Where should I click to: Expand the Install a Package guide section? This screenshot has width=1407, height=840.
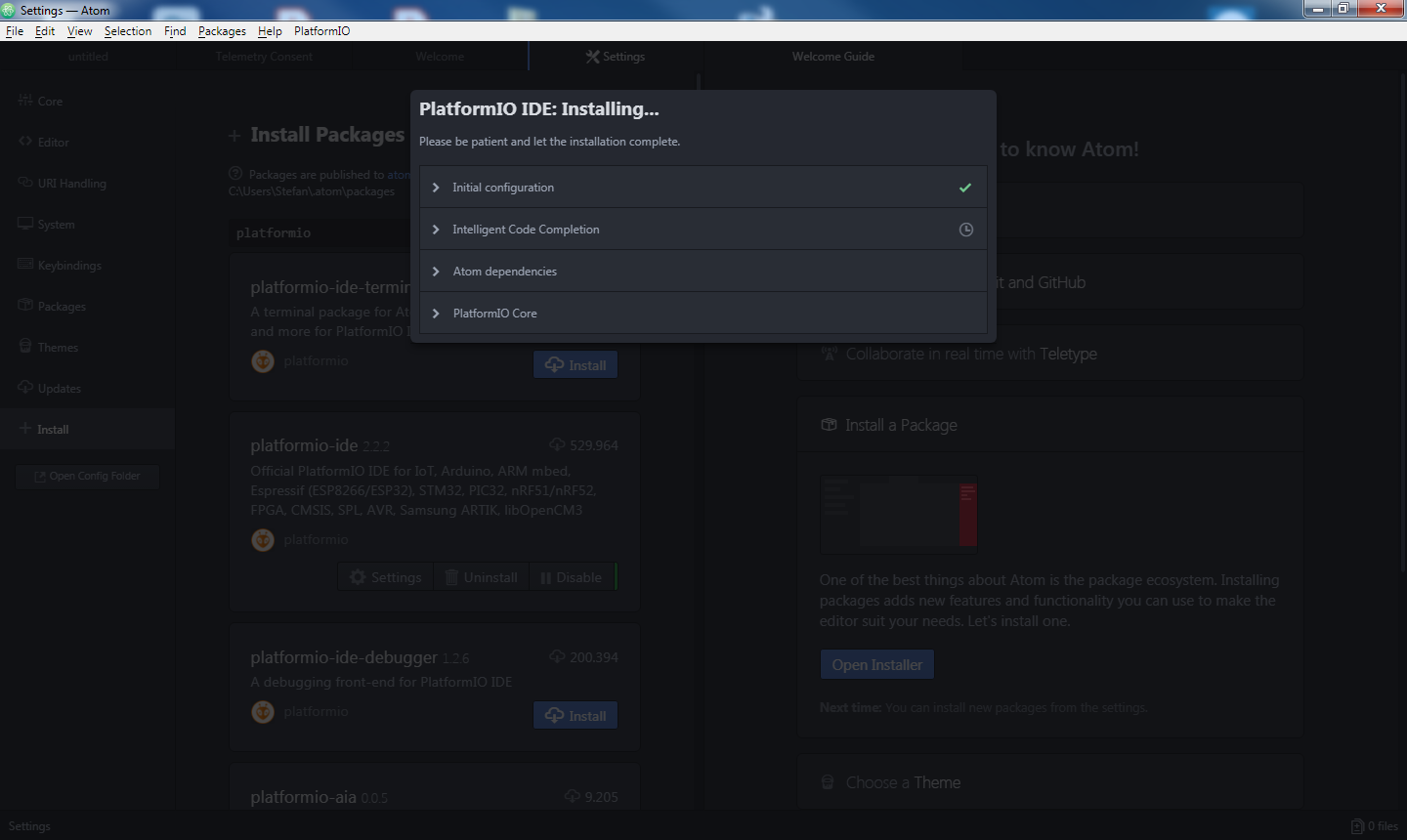(1049, 425)
